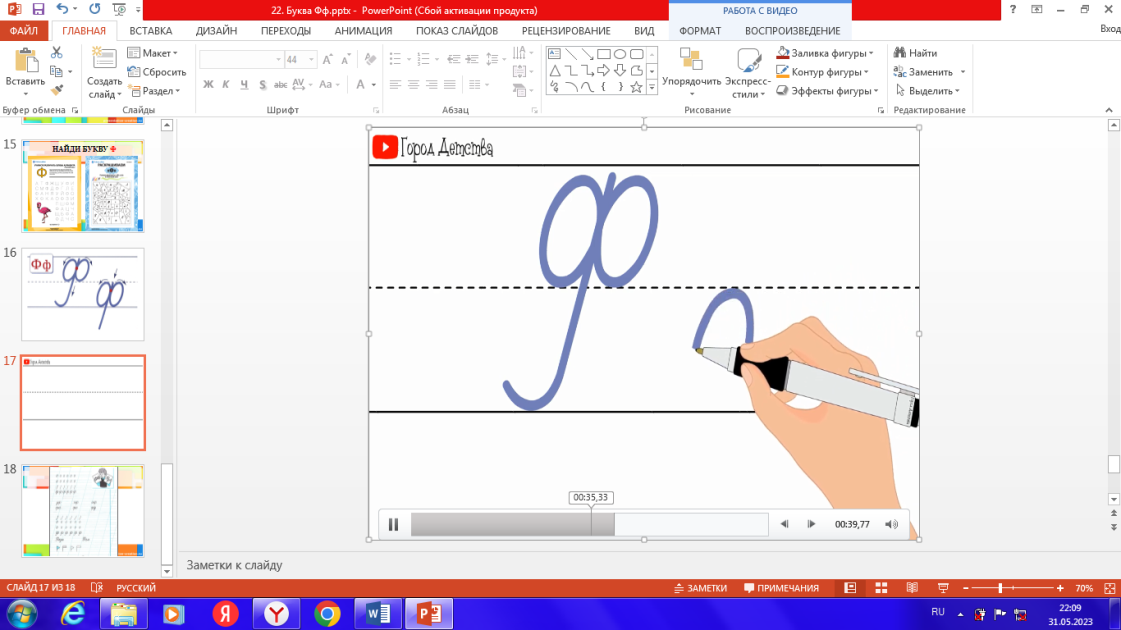
Task: Switch to normal view in status bar
Action: pos(850,588)
